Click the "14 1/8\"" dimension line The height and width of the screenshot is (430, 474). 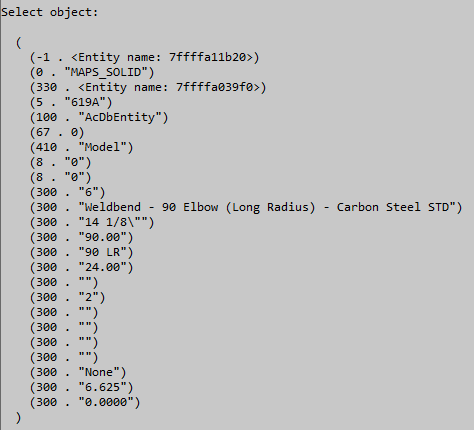click(x=92, y=222)
